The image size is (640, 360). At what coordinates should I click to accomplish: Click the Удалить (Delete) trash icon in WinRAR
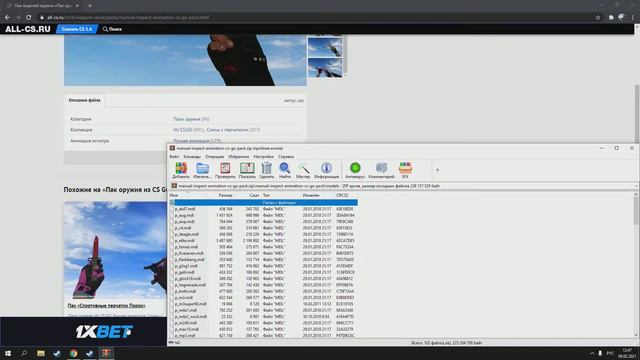coord(267,168)
